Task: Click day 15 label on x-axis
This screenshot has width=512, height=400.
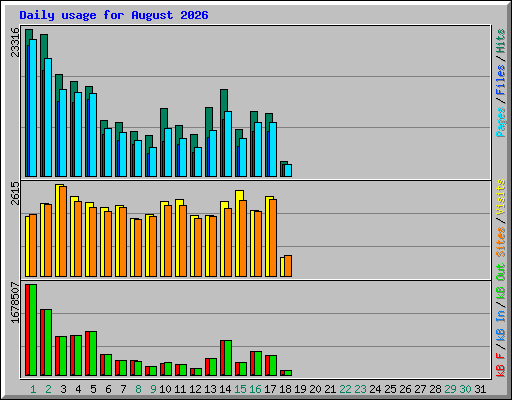Action: tap(240, 389)
